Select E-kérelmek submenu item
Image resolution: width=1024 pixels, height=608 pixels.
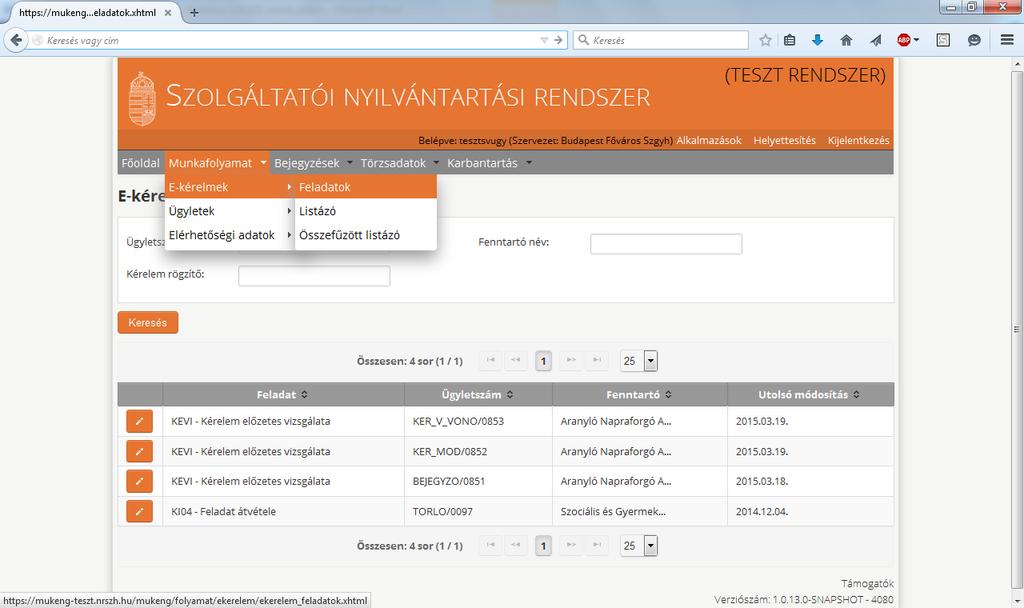click(x=230, y=187)
